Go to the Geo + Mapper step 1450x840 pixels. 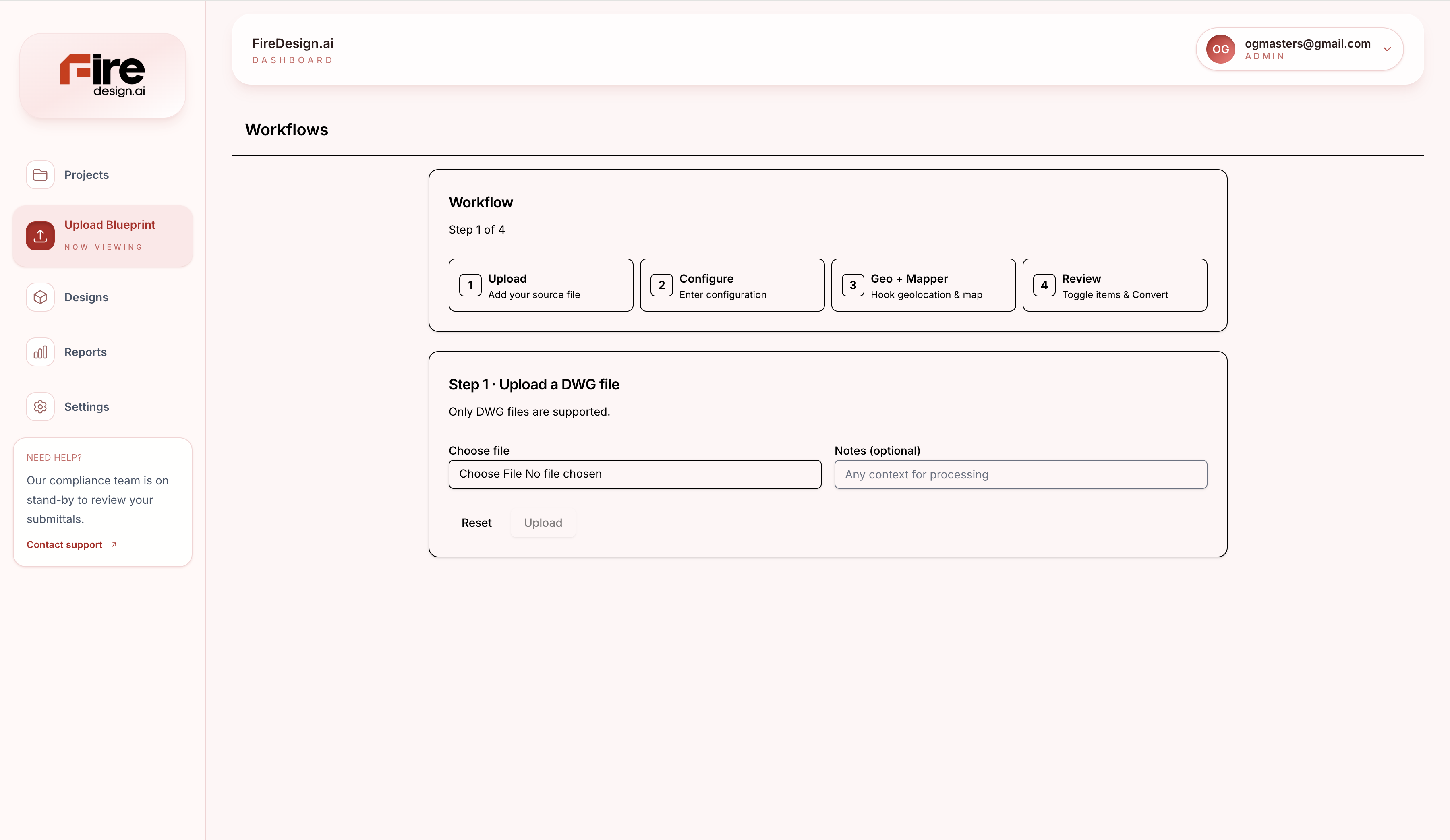(x=923, y=286)
